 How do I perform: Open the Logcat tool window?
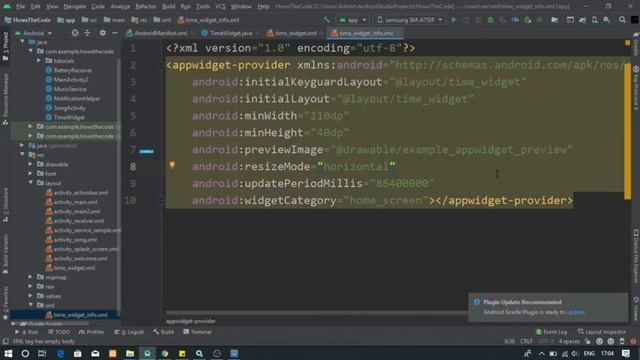pos(129,332)
